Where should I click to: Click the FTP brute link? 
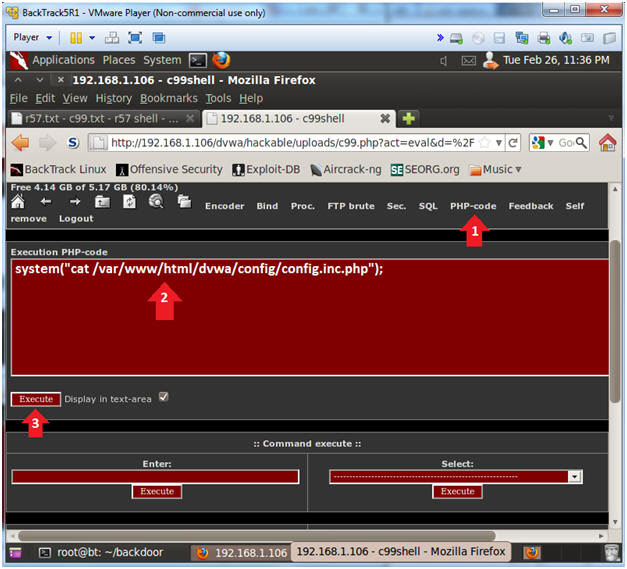[351, 206]
